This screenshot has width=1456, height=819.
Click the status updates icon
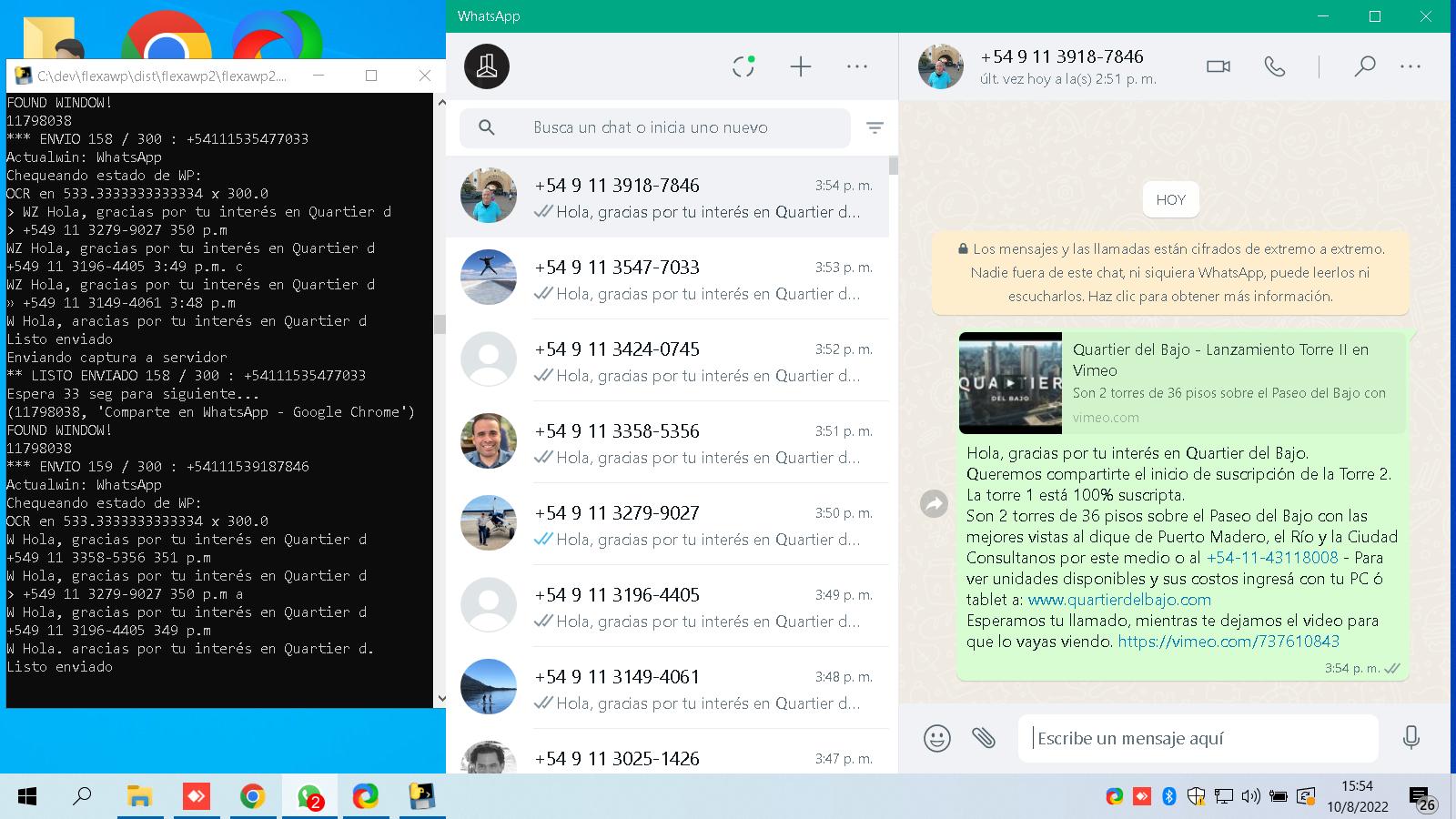pyautogui.click(x=743, y=66)
